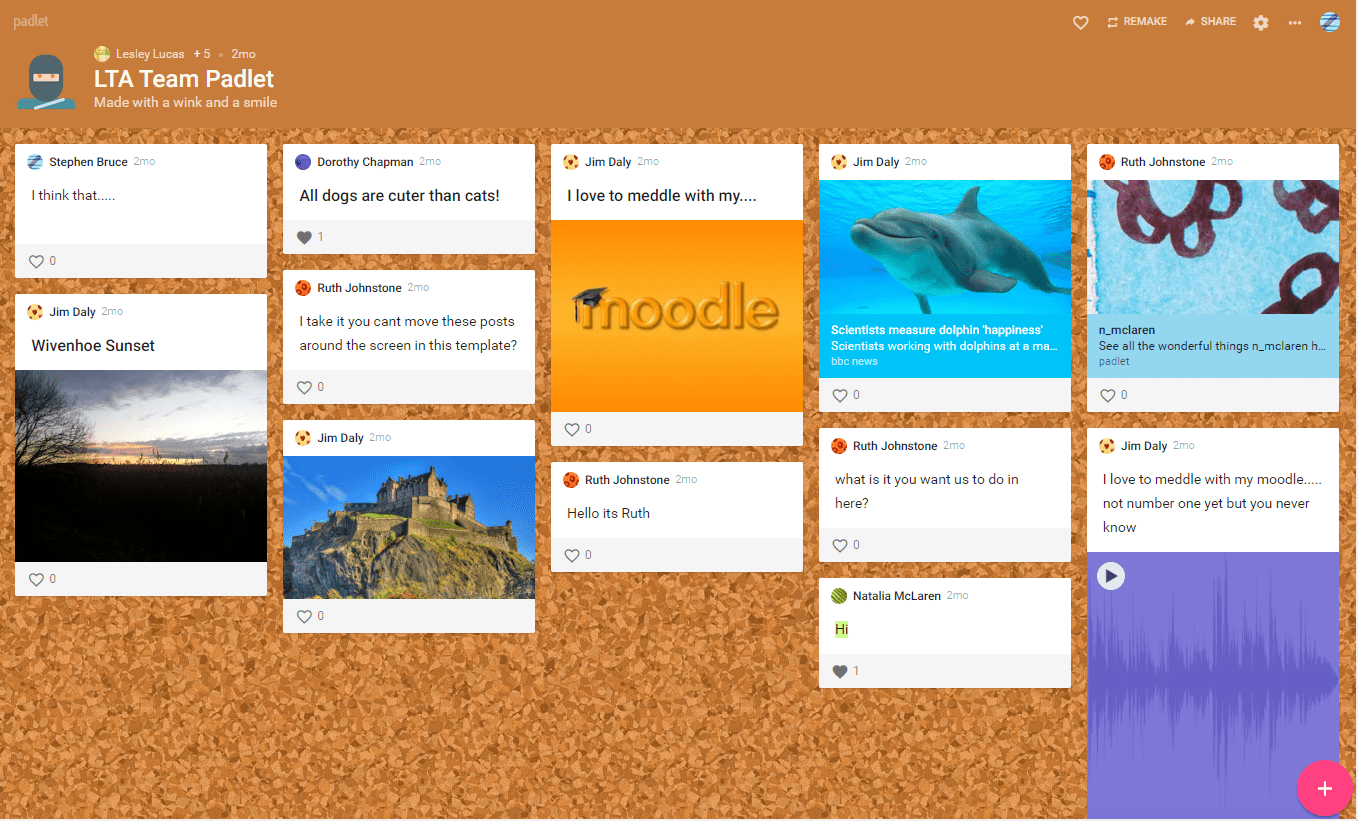Show the +5 additional contributors
The height and width of the screenshot is (821, 1358).
203,53
